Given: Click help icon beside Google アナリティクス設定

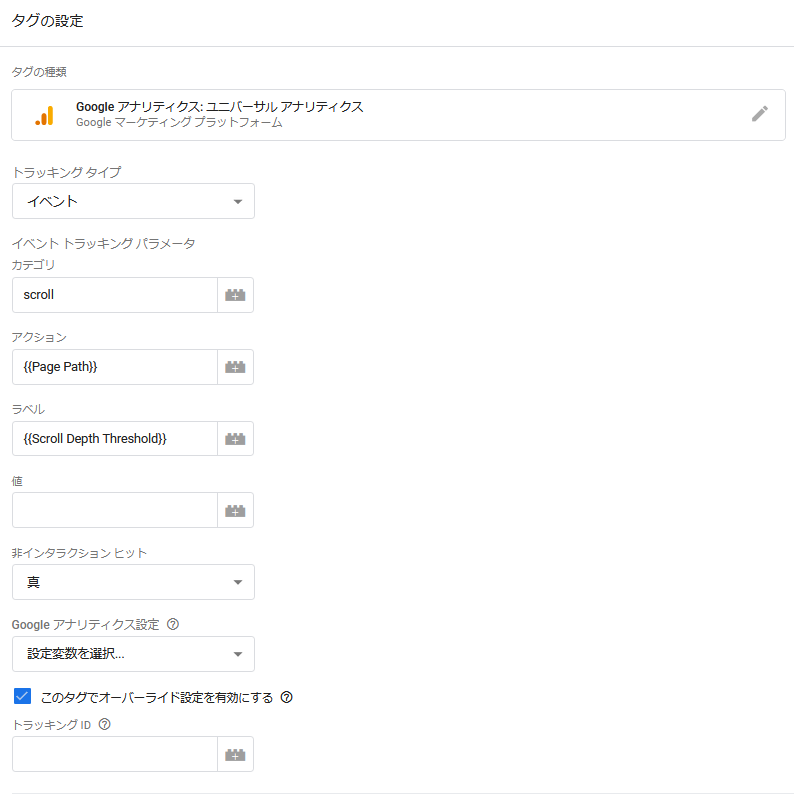Looking at the screenshot, I should (173, 624).
